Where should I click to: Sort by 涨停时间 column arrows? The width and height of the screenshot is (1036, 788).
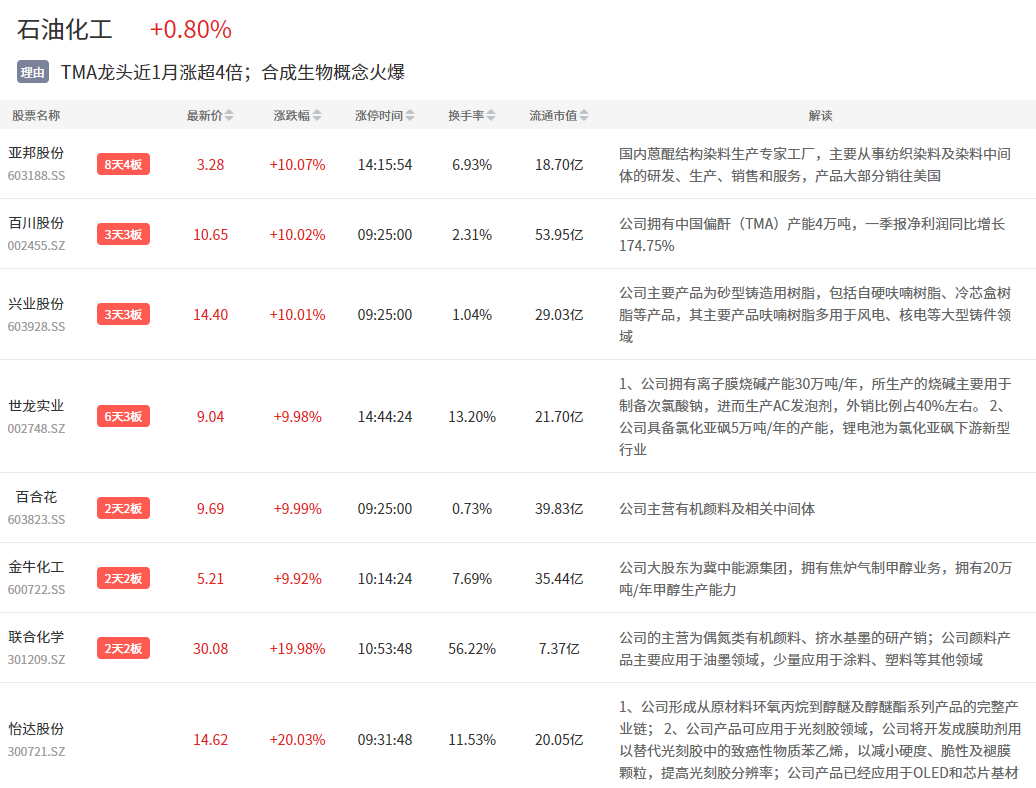point(410,116)
